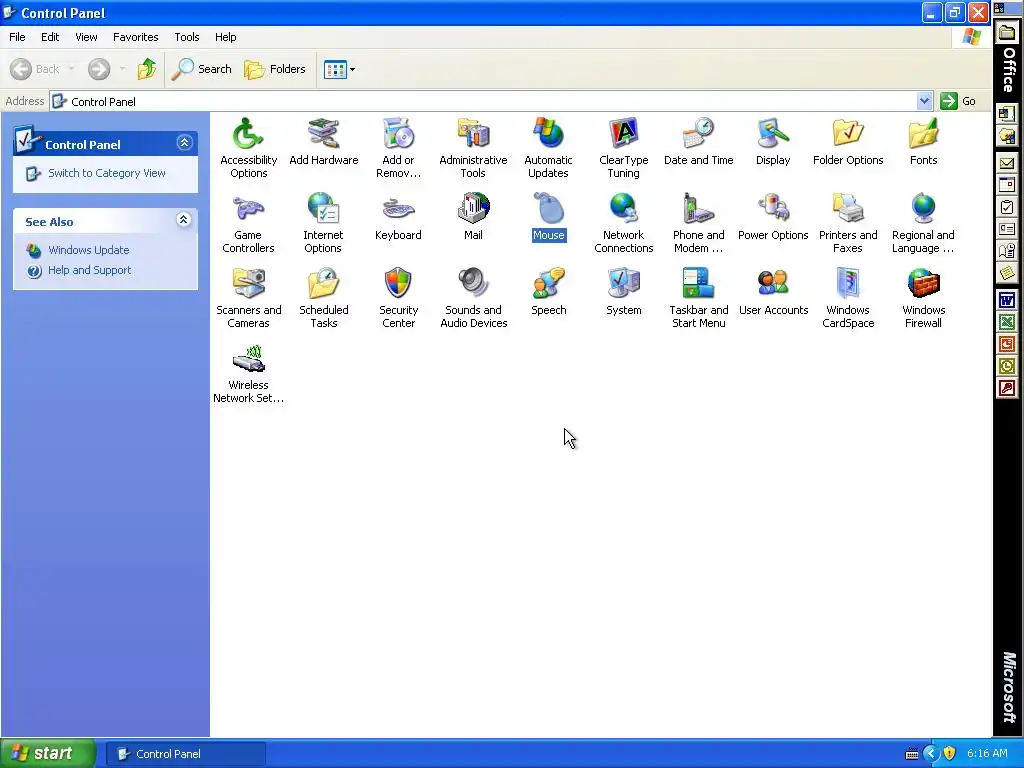The height and width of the screenshot is (768, 1024).
Task: Open Windows Firewall icon
Action: pyautogui.click(x=923, y=284)
